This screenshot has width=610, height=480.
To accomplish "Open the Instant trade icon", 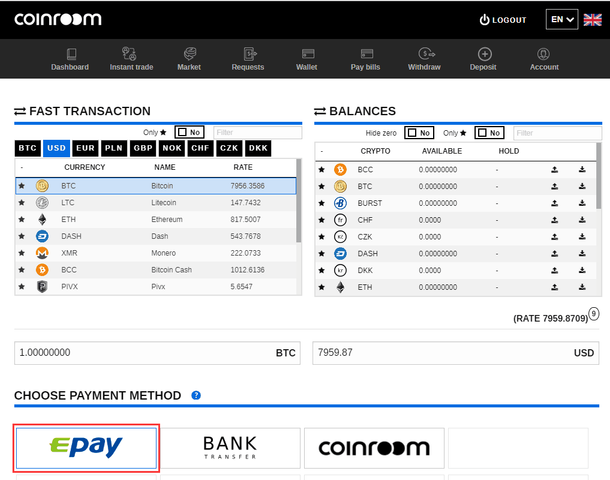I will pyautogui.click(x=129, y=54).
